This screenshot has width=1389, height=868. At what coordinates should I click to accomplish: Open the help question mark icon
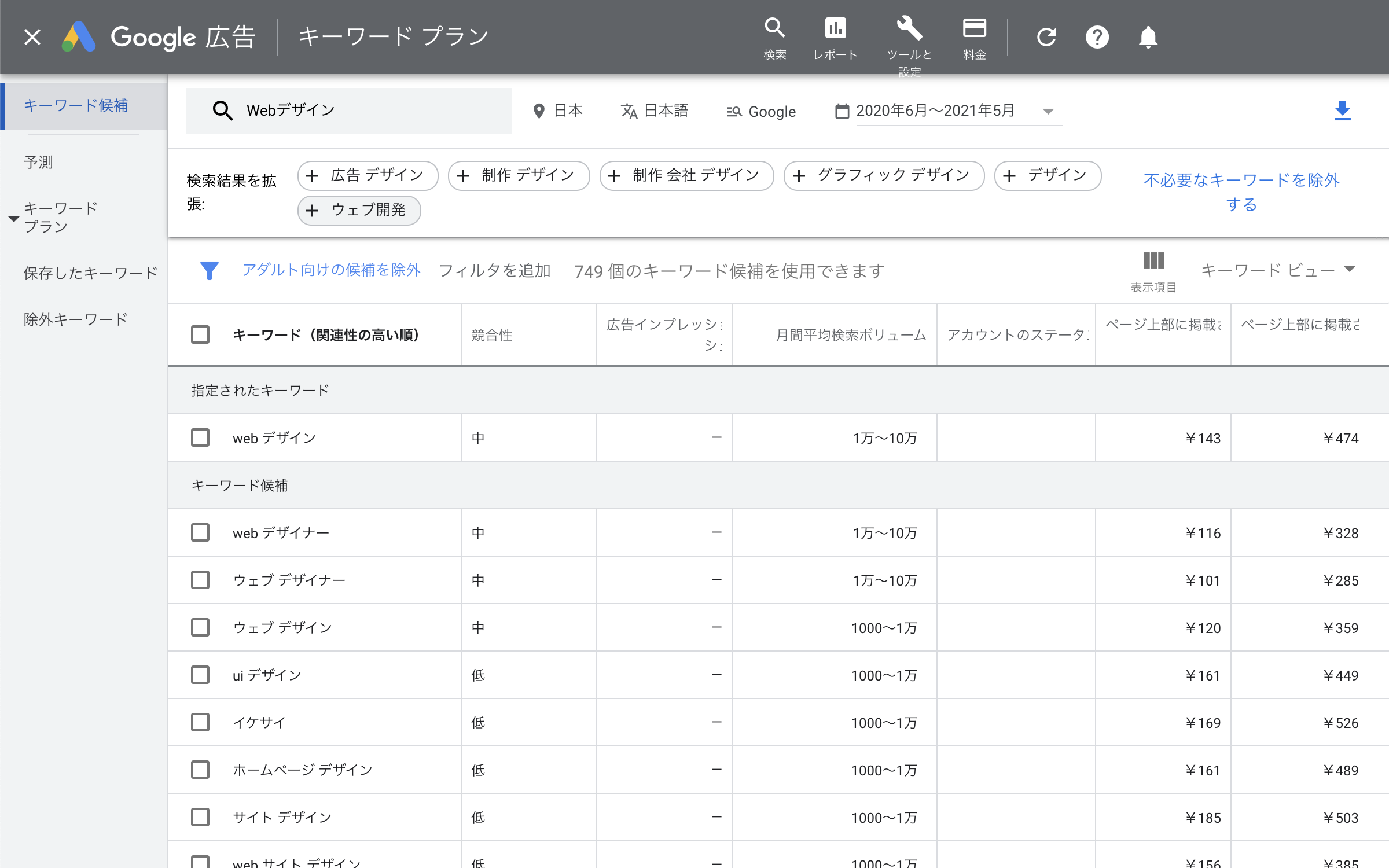pyautogui.click(x=1097, y=37)
